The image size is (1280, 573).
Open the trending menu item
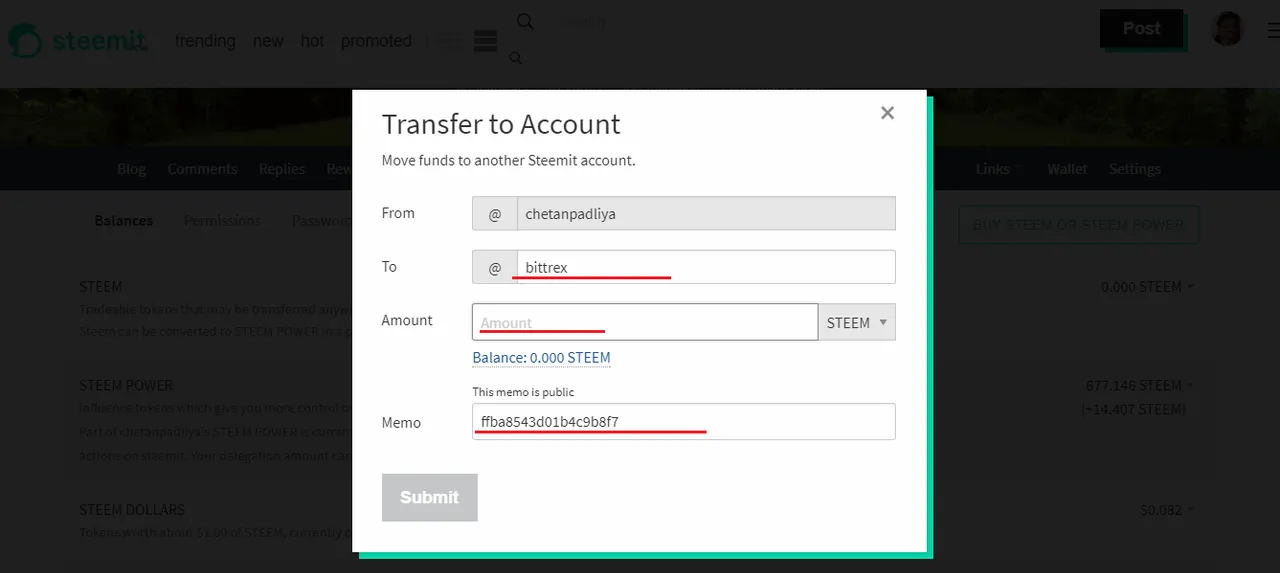(205, 41)
